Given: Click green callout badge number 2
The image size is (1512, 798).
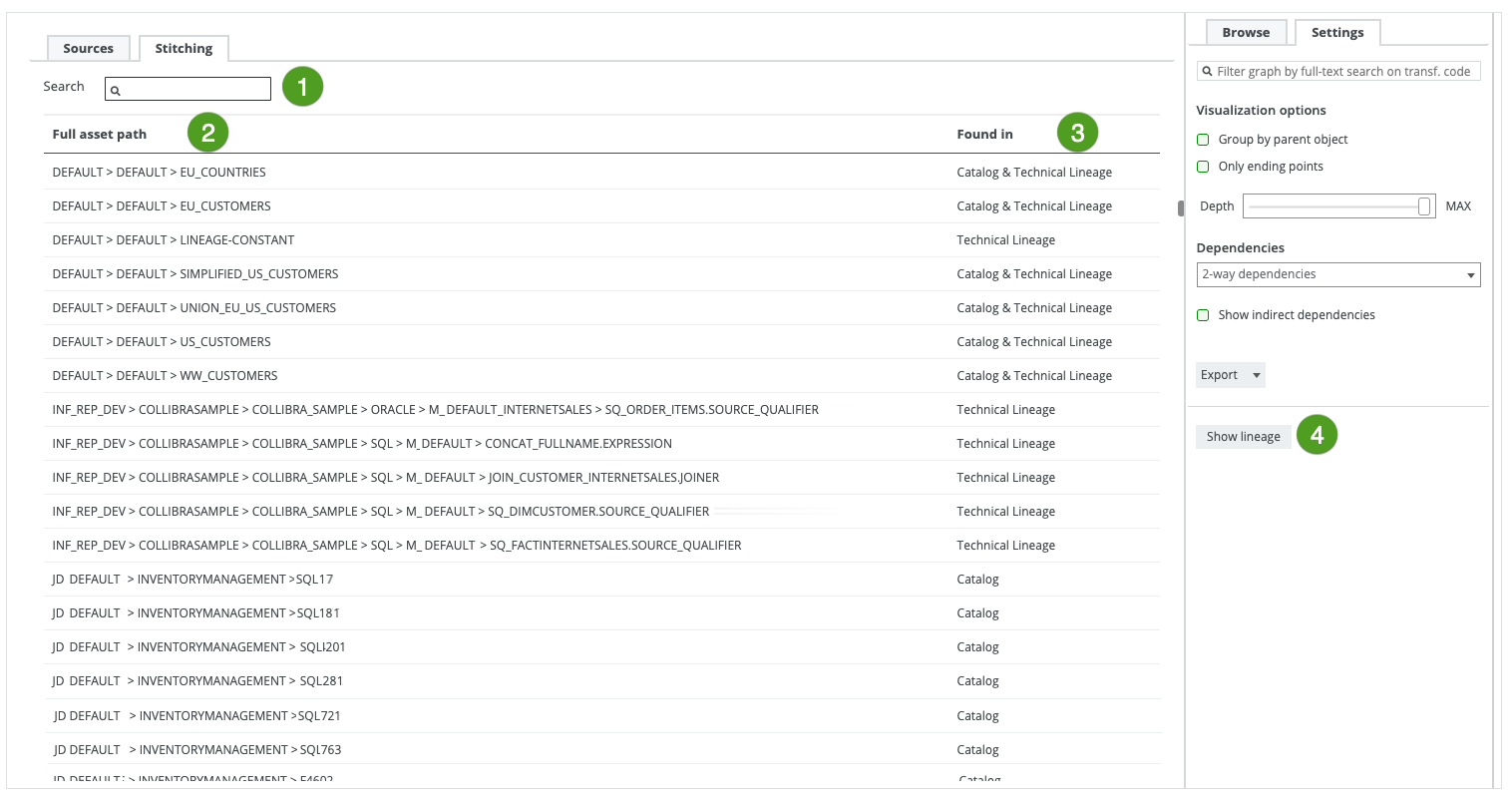Looking at the screenshot, I should coord(207,133).
